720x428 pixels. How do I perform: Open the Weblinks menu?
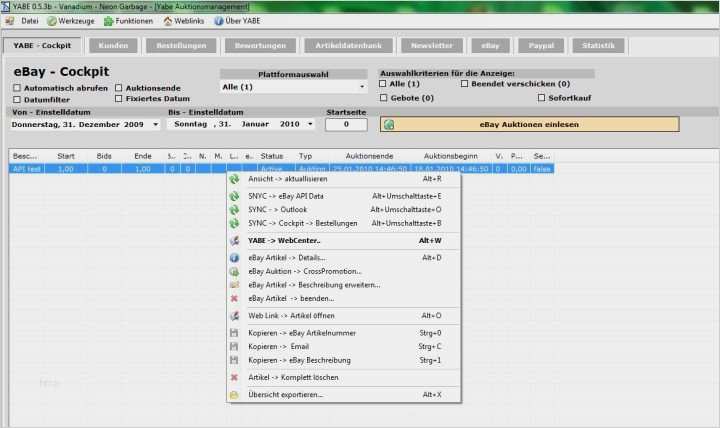189,21
